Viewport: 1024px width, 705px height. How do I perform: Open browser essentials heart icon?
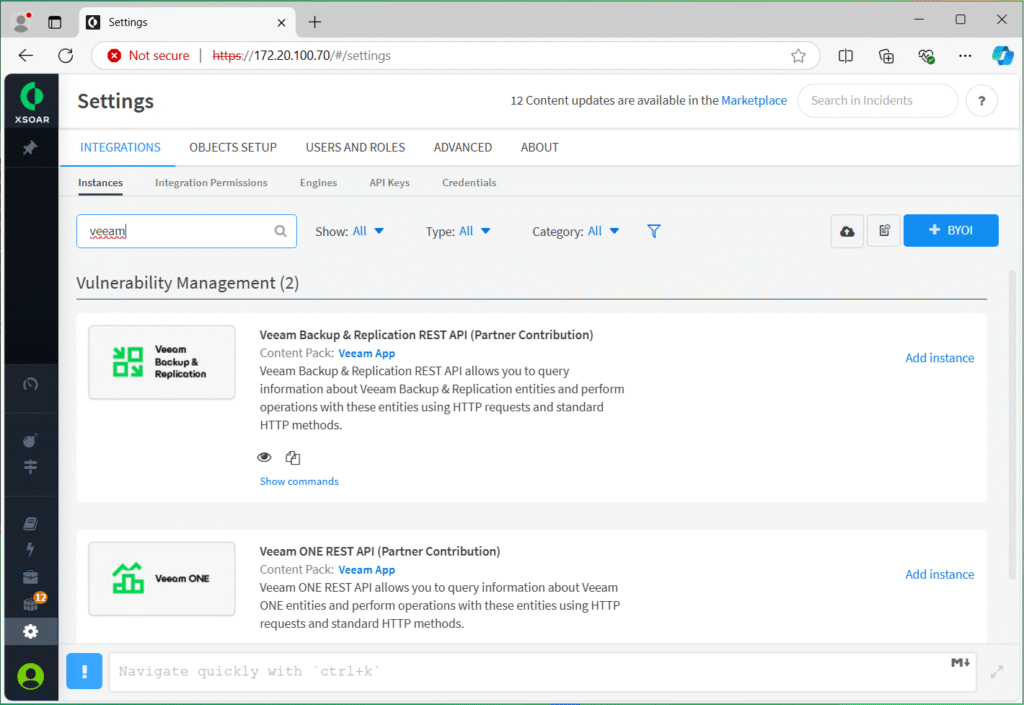pos(926,56)
